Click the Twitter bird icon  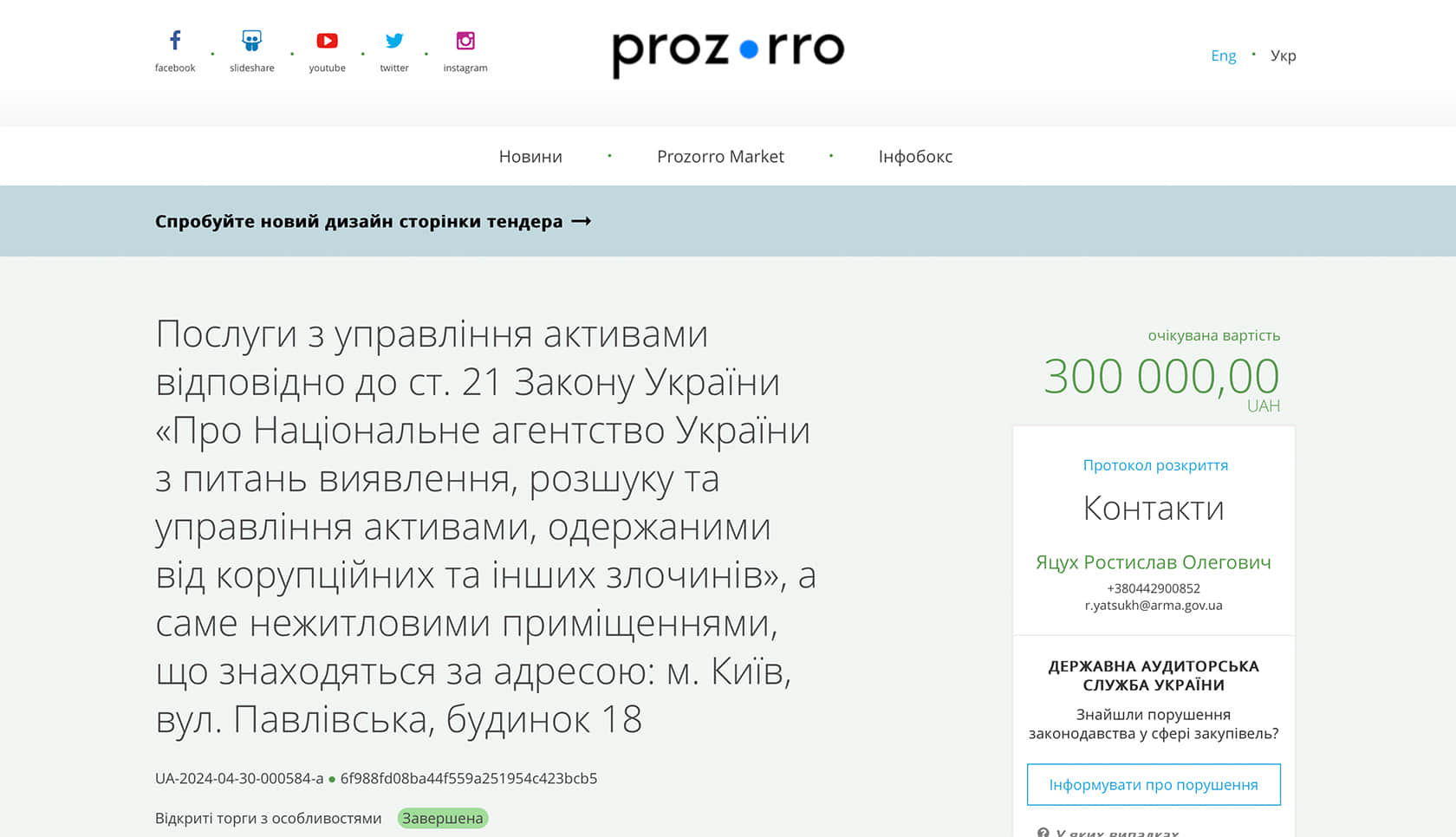394,41
